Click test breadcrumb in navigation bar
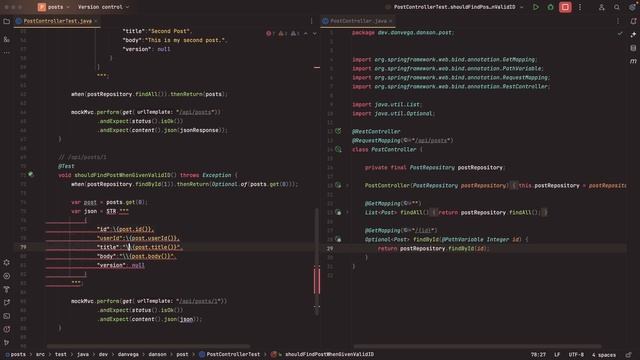 point(60,354)
